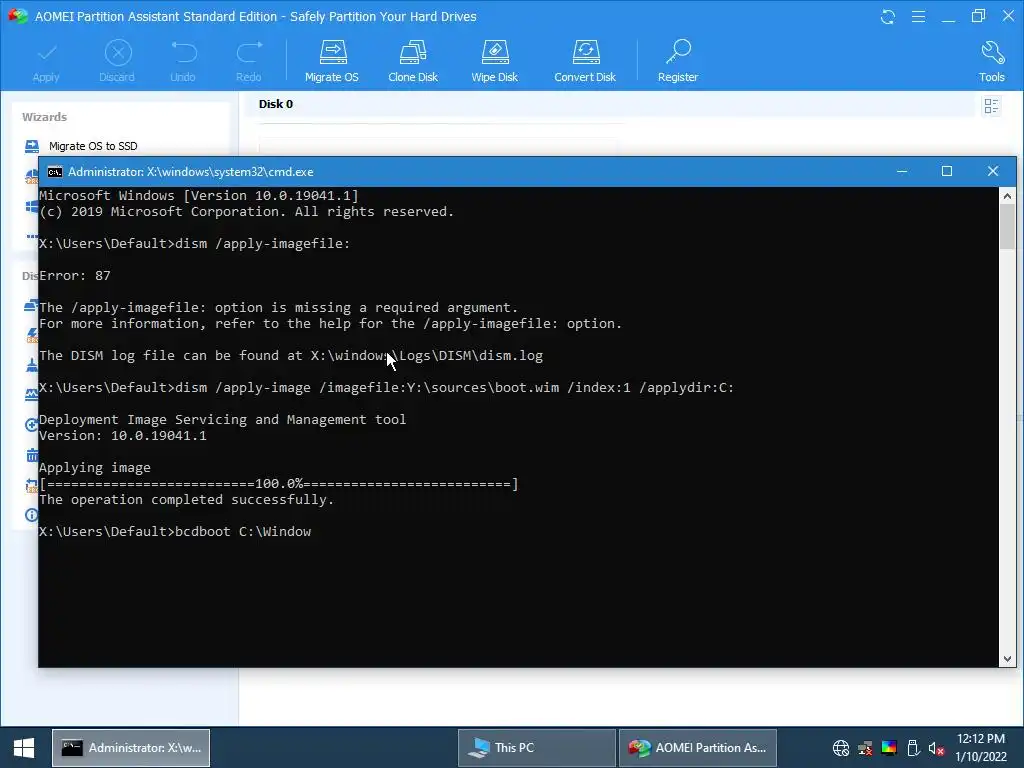The image size is (1024, 768).
Task: Click the Wizards section header
Action: (x=44, y=117)
